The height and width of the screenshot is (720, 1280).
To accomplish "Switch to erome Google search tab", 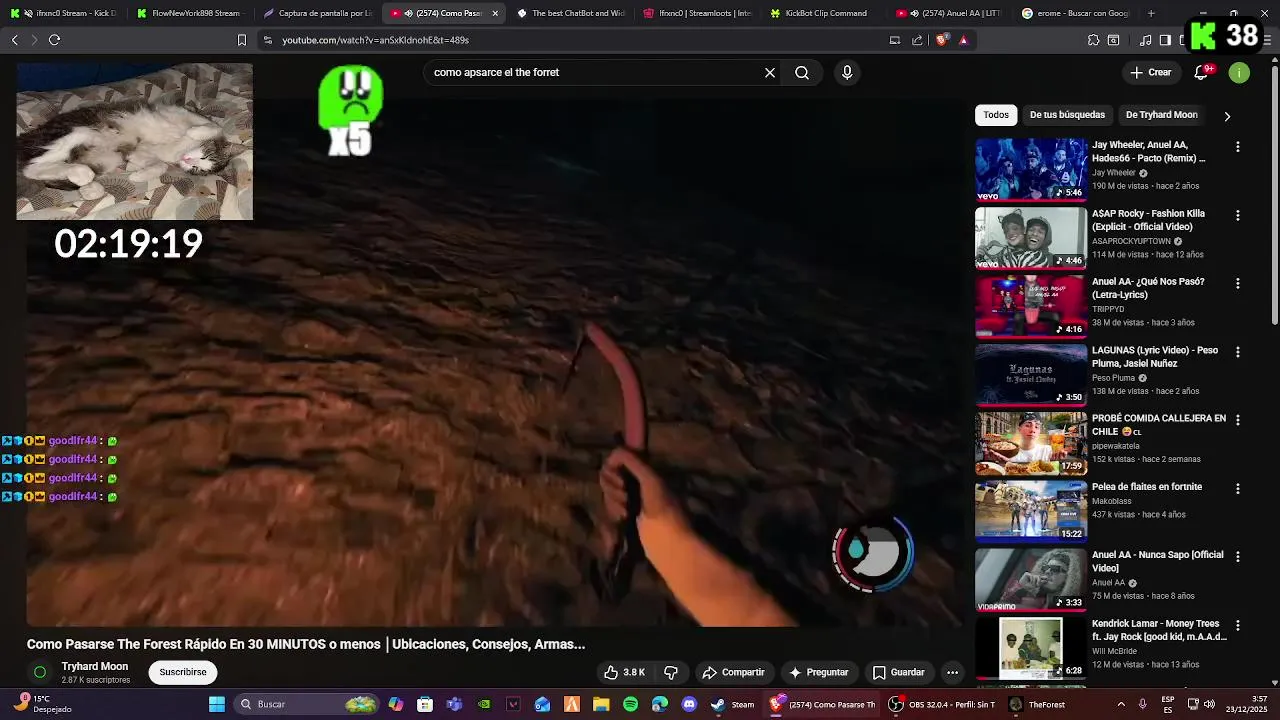I will (1076, 13).
